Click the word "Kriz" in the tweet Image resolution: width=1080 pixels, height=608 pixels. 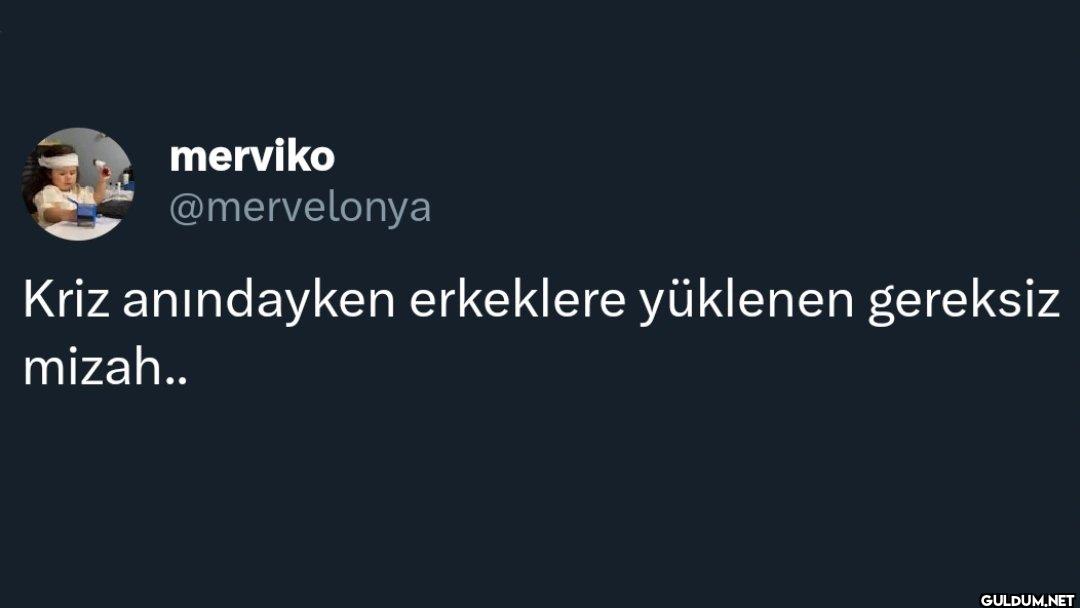[x=66, y=300]
